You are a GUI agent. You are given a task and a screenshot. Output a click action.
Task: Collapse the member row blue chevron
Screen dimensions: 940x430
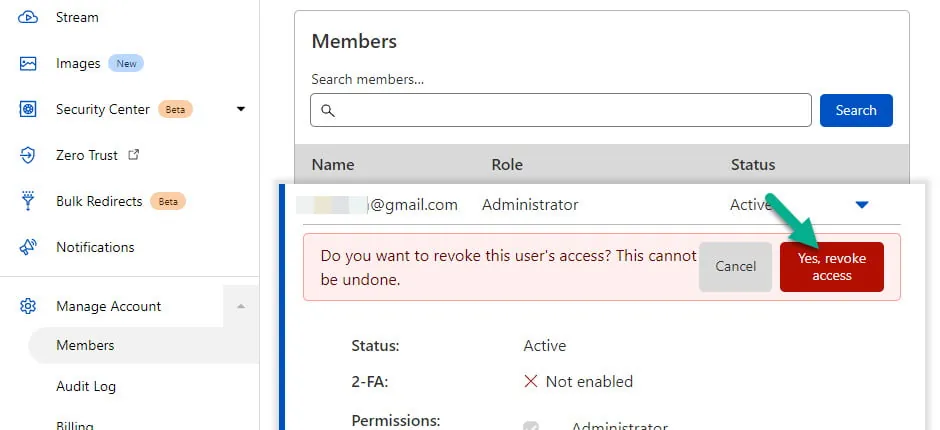coord(861,205)
